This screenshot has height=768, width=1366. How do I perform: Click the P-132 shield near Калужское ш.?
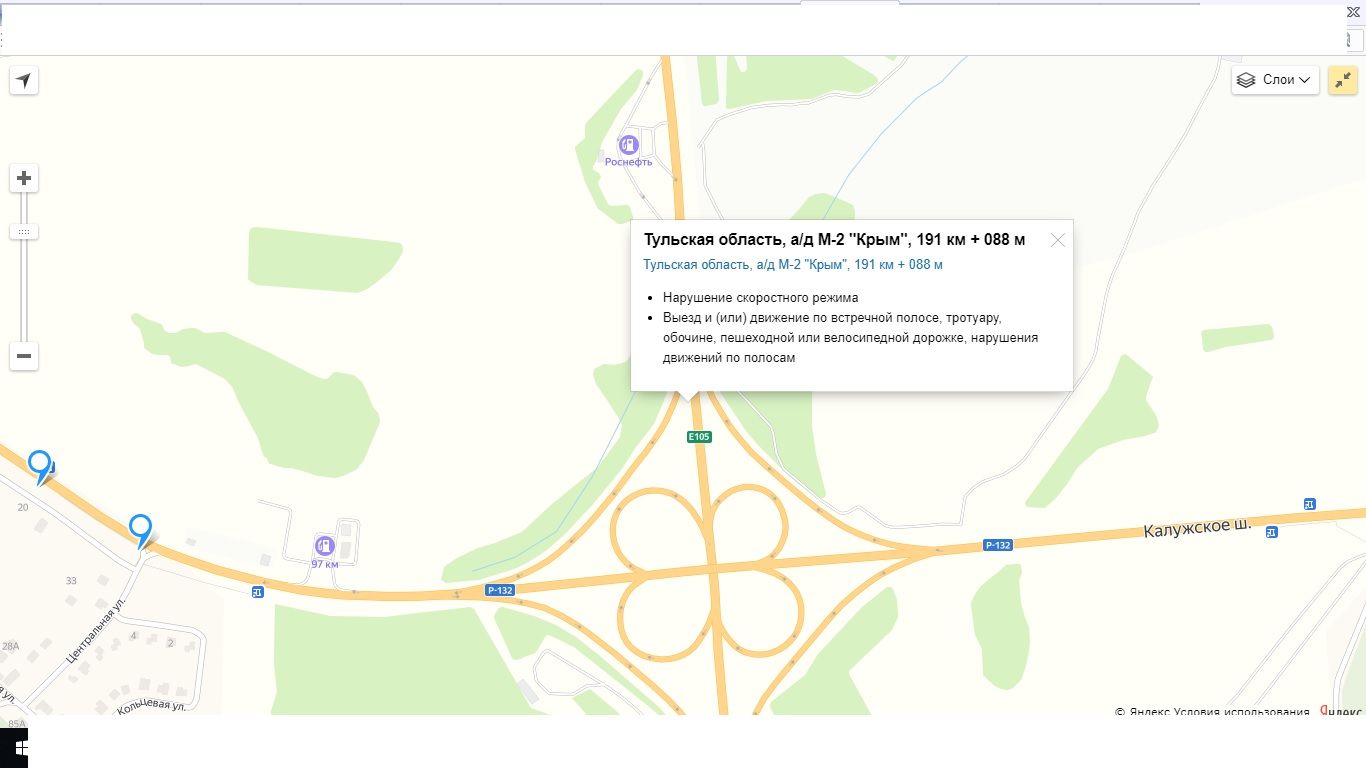pos(998,545)
